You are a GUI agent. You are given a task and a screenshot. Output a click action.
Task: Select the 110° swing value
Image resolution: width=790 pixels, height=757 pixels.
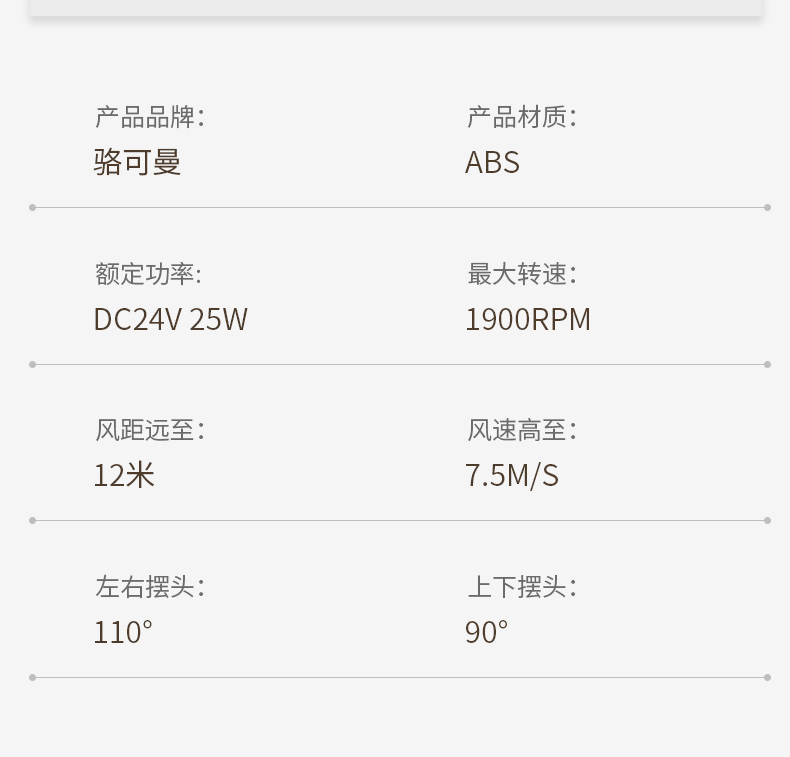click(x=123, y=632)
